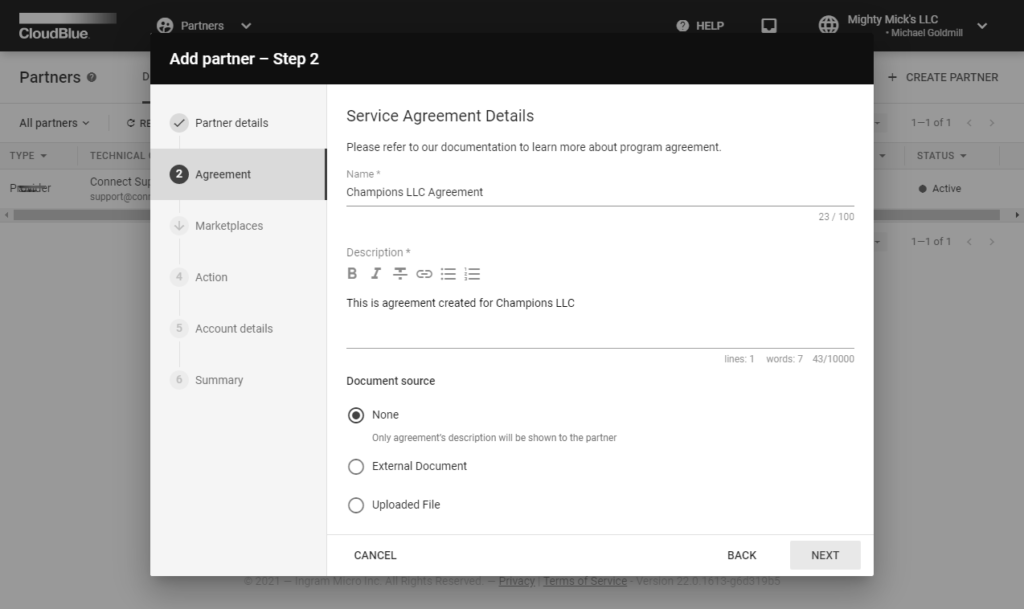The image size is (1024, 609).
Task: Insert a numbered list in description
Action: coord(473,274)
